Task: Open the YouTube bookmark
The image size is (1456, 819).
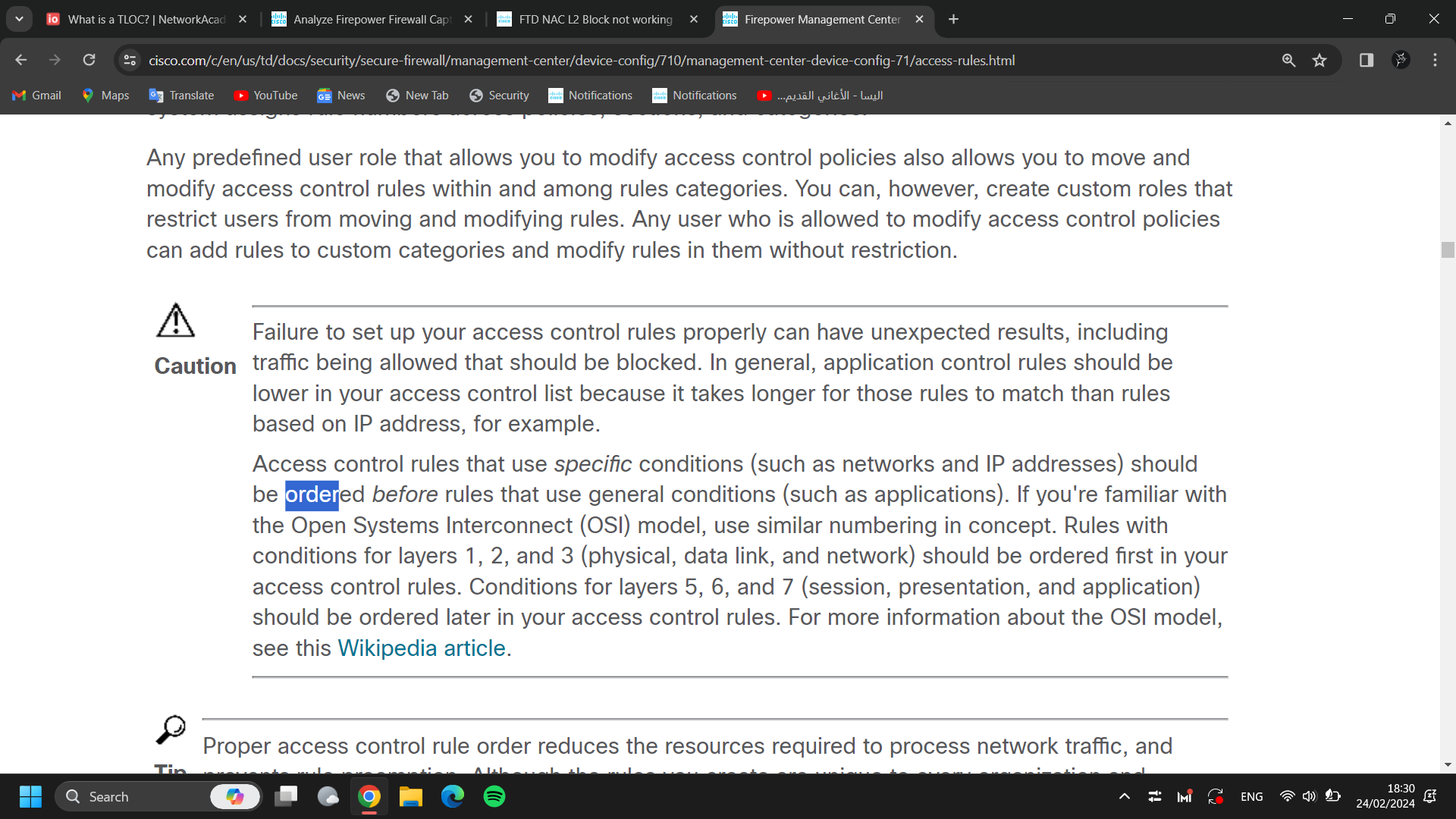Action: point(265,95)
